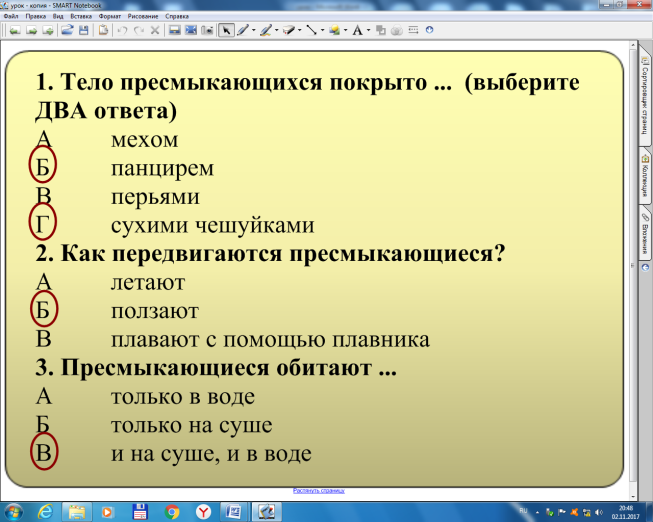Click the Save diskette icon
This screenshot has height=522, width=653.
(x=83, y=30)
